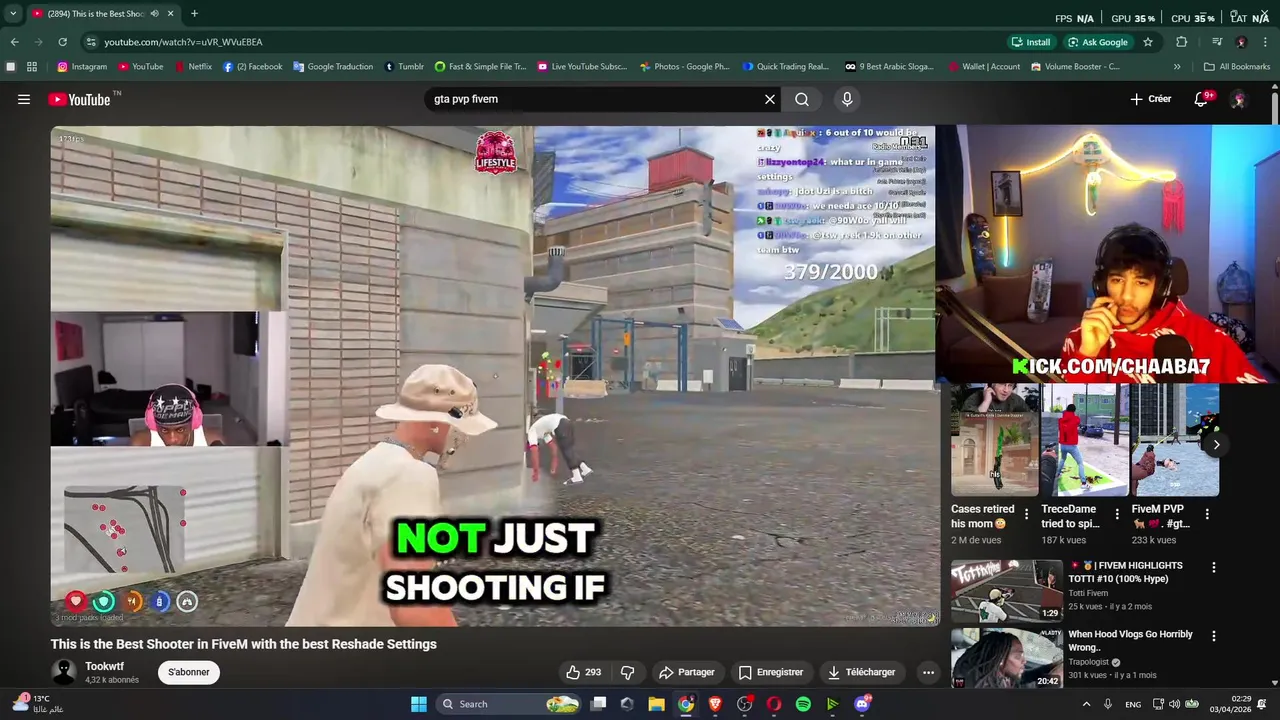Start voice search with the microphone
The image size is (1280, 720).
(847, 99)
